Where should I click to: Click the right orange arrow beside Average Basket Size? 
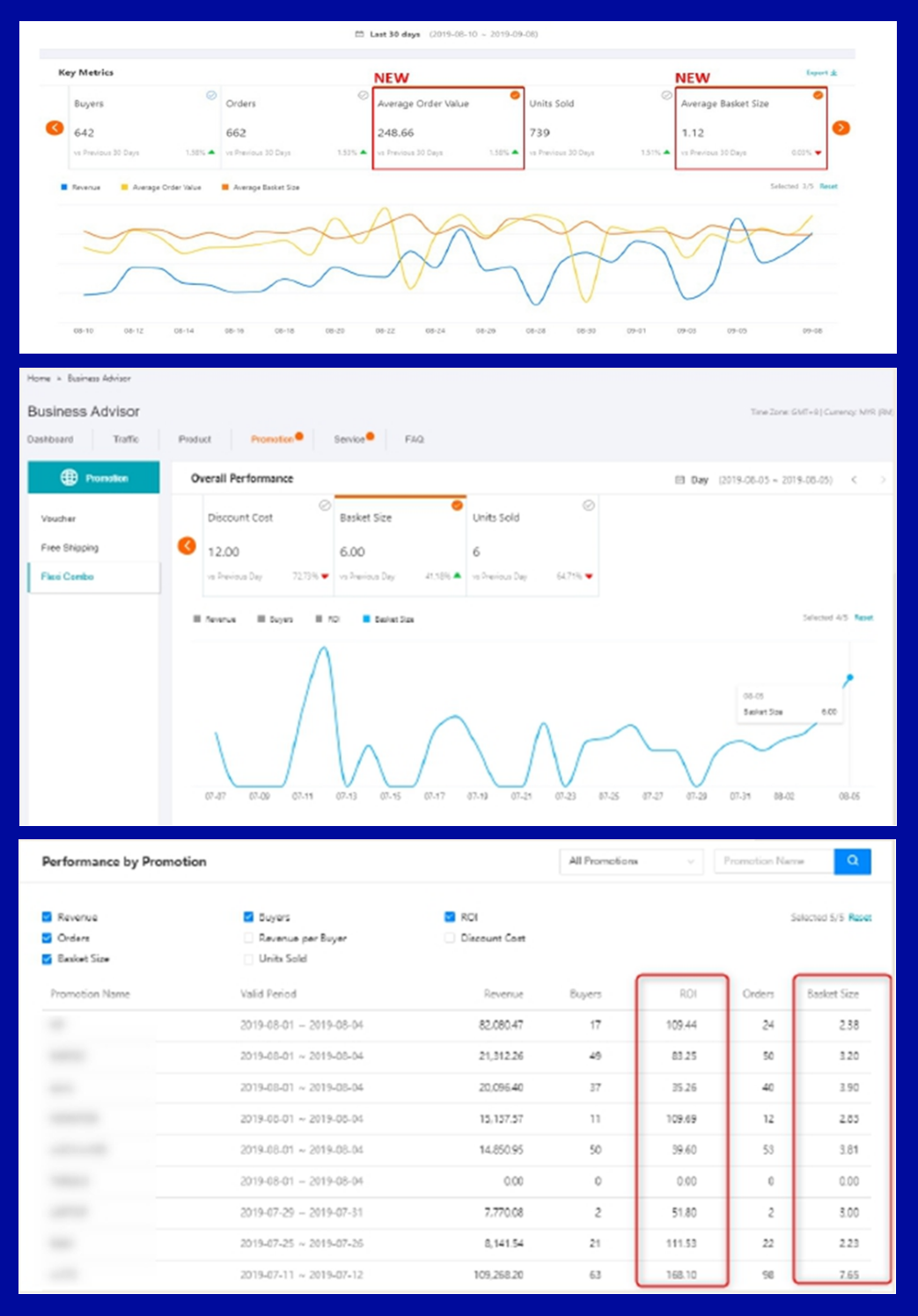pos(841,128)
